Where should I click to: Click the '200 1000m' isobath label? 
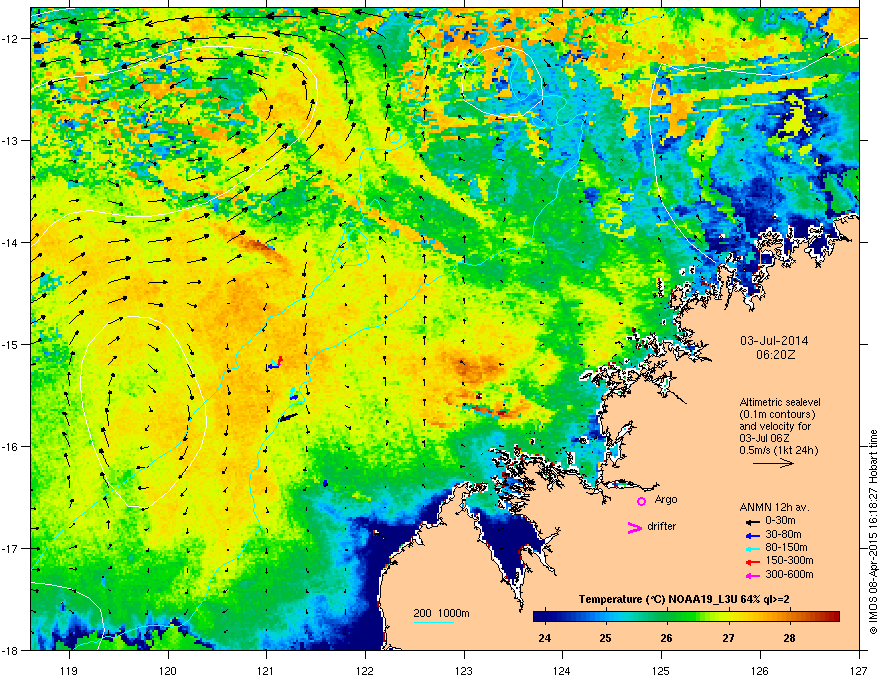click(441, 613)
